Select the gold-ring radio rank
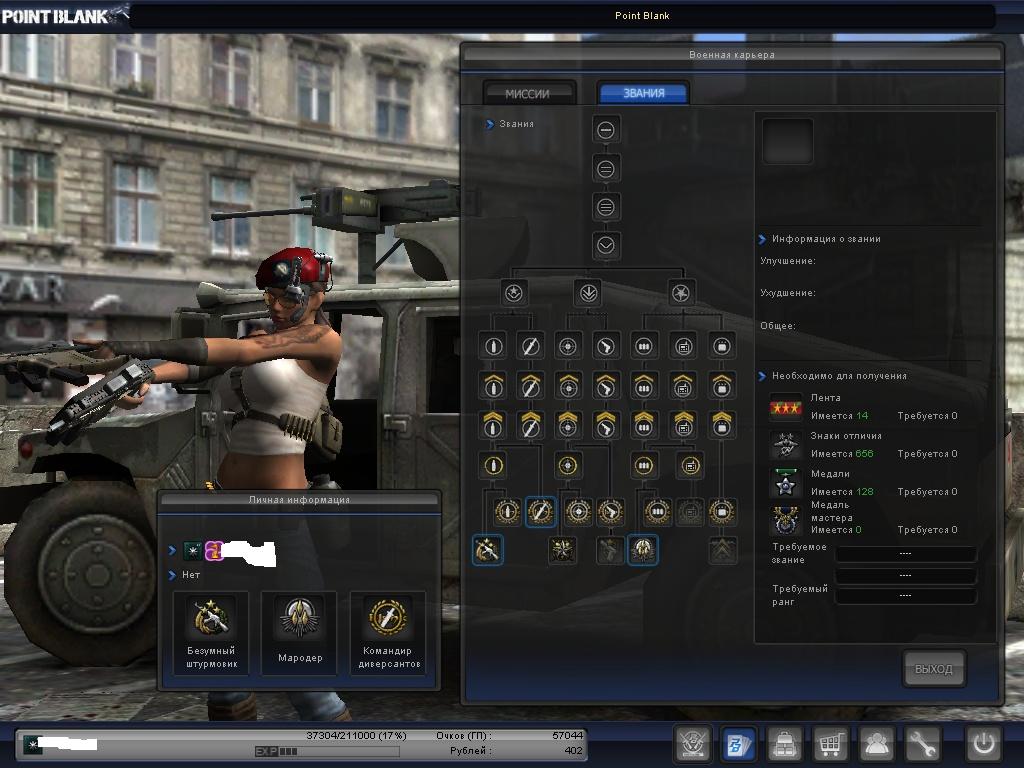1024x768 pixels. click(690, 466)
